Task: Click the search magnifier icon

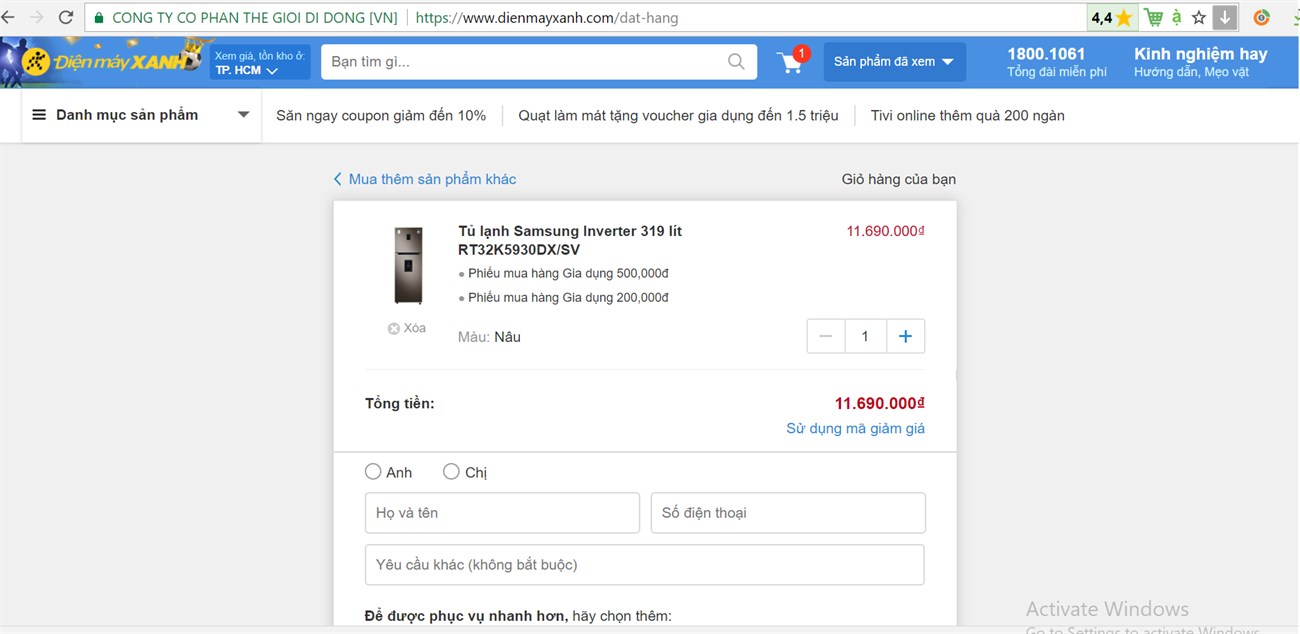Action: click(736, 62)
